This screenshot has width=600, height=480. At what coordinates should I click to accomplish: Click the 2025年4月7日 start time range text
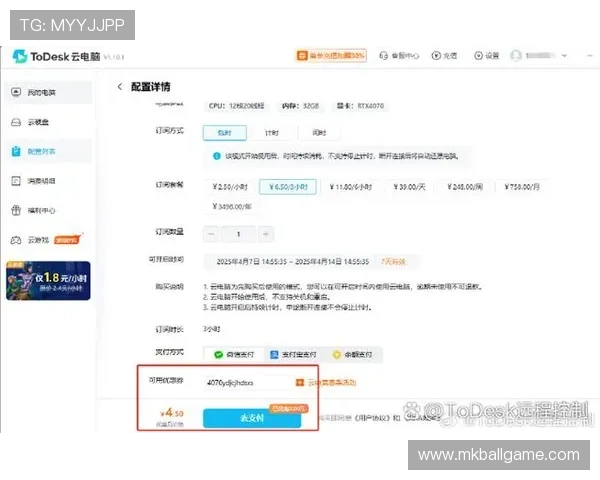pyautogui.click(x=293, y=262)
